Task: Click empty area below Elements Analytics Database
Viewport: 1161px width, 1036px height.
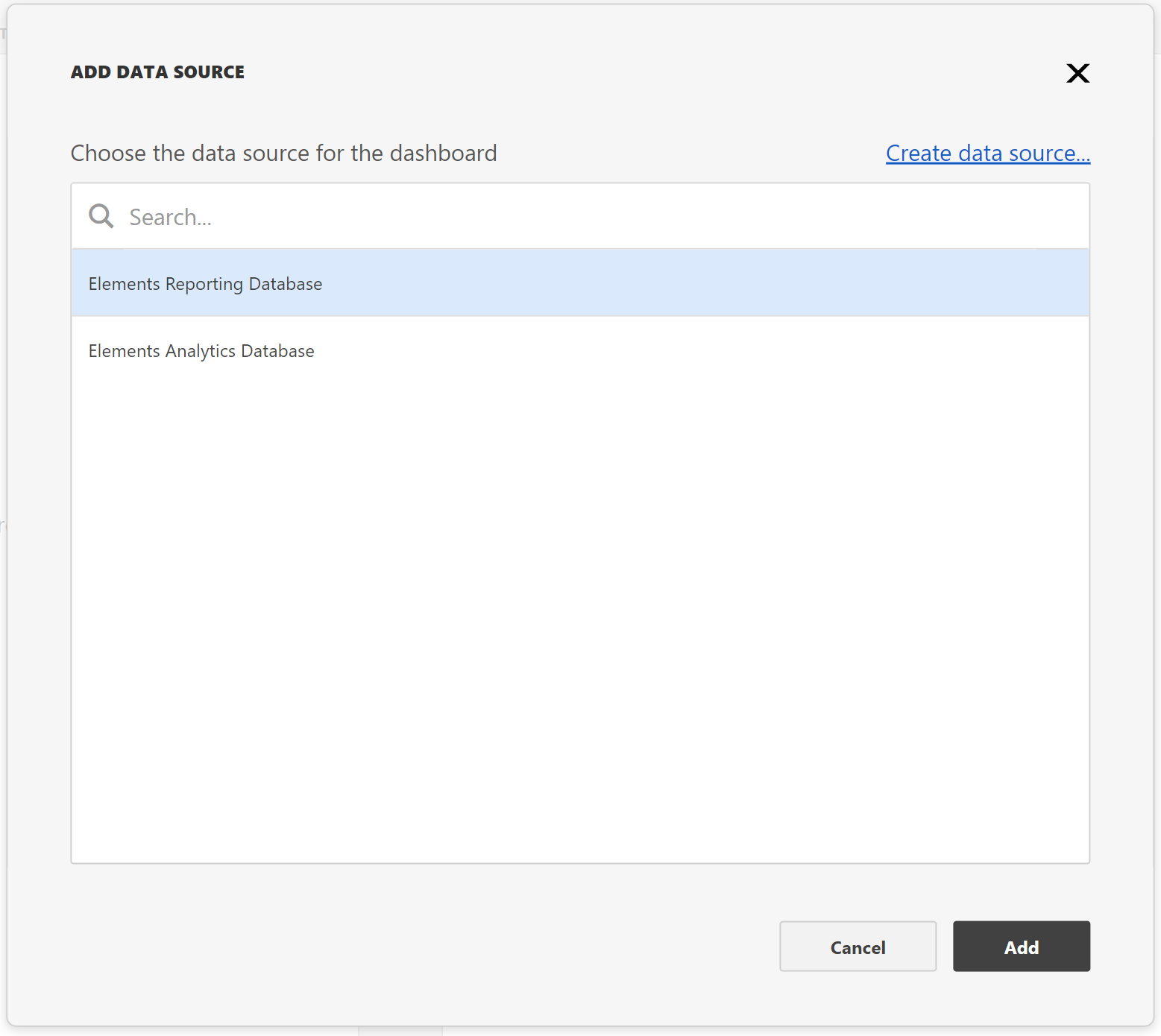Action: (x=579, y=596)
